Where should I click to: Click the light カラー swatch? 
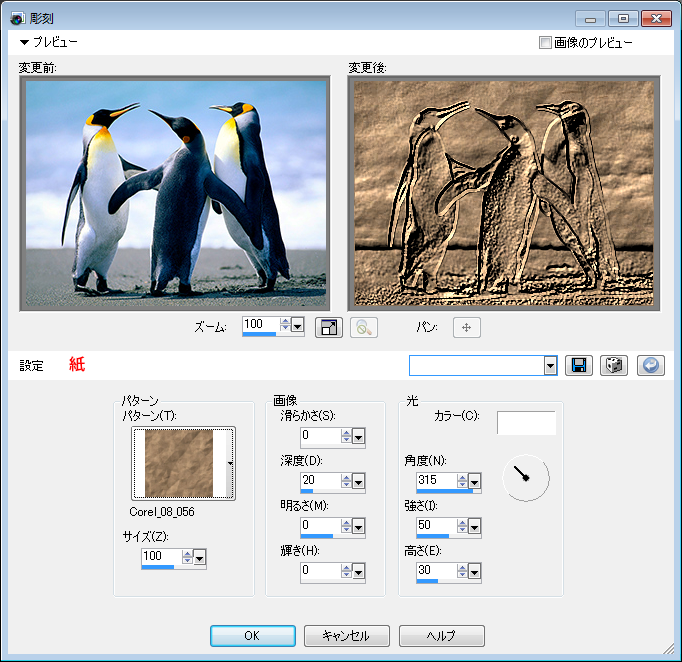[x=526, y=423]
